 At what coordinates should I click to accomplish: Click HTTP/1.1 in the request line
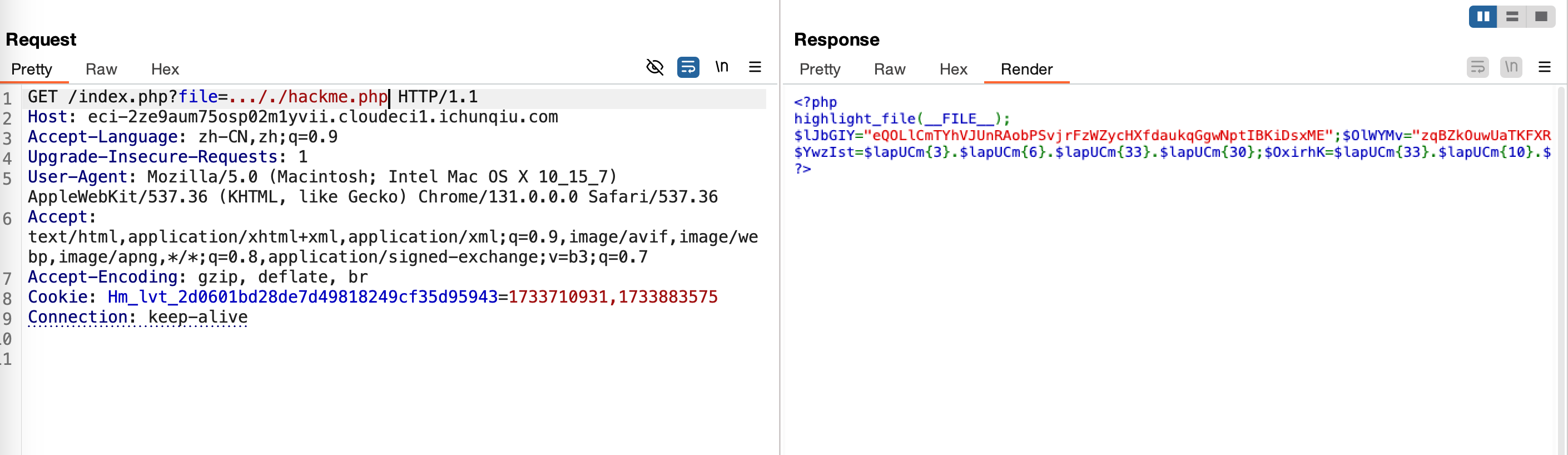click(438, 97)
